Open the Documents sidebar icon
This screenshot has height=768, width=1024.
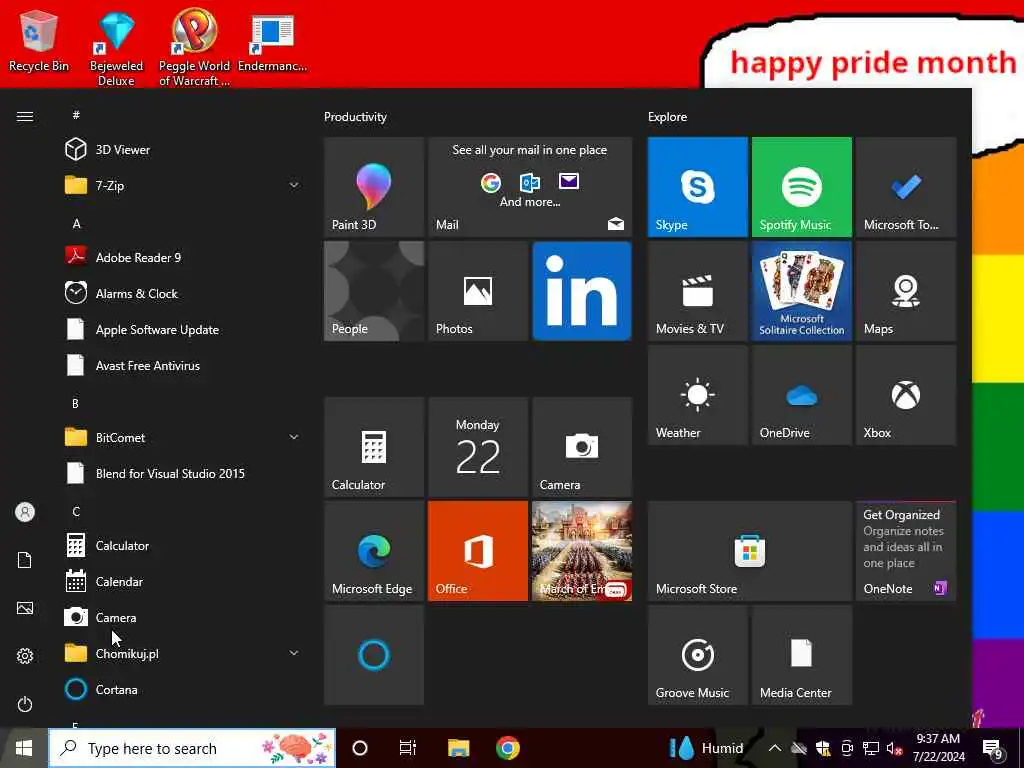pyautogui.click(x=25, y=560)
